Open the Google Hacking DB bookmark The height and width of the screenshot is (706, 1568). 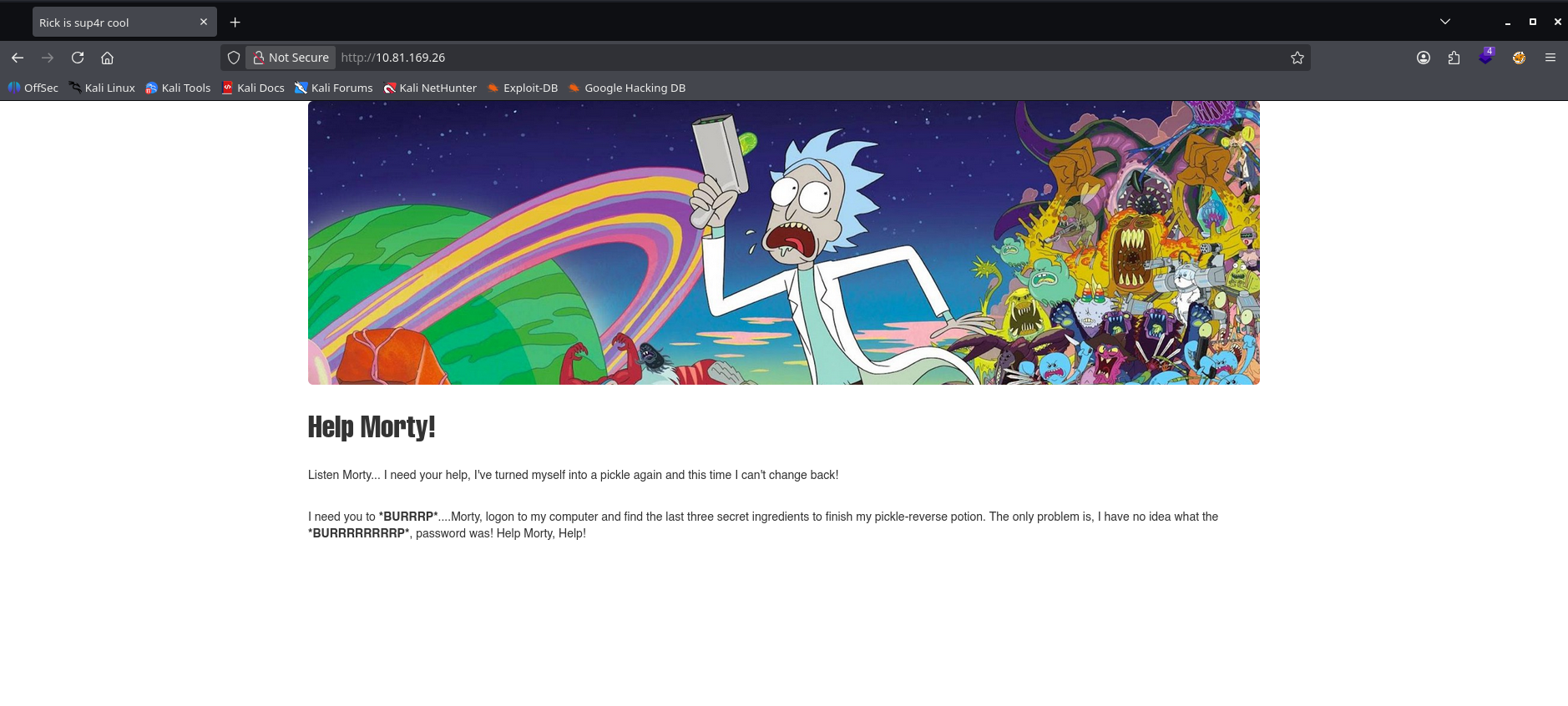click(627, 88)
